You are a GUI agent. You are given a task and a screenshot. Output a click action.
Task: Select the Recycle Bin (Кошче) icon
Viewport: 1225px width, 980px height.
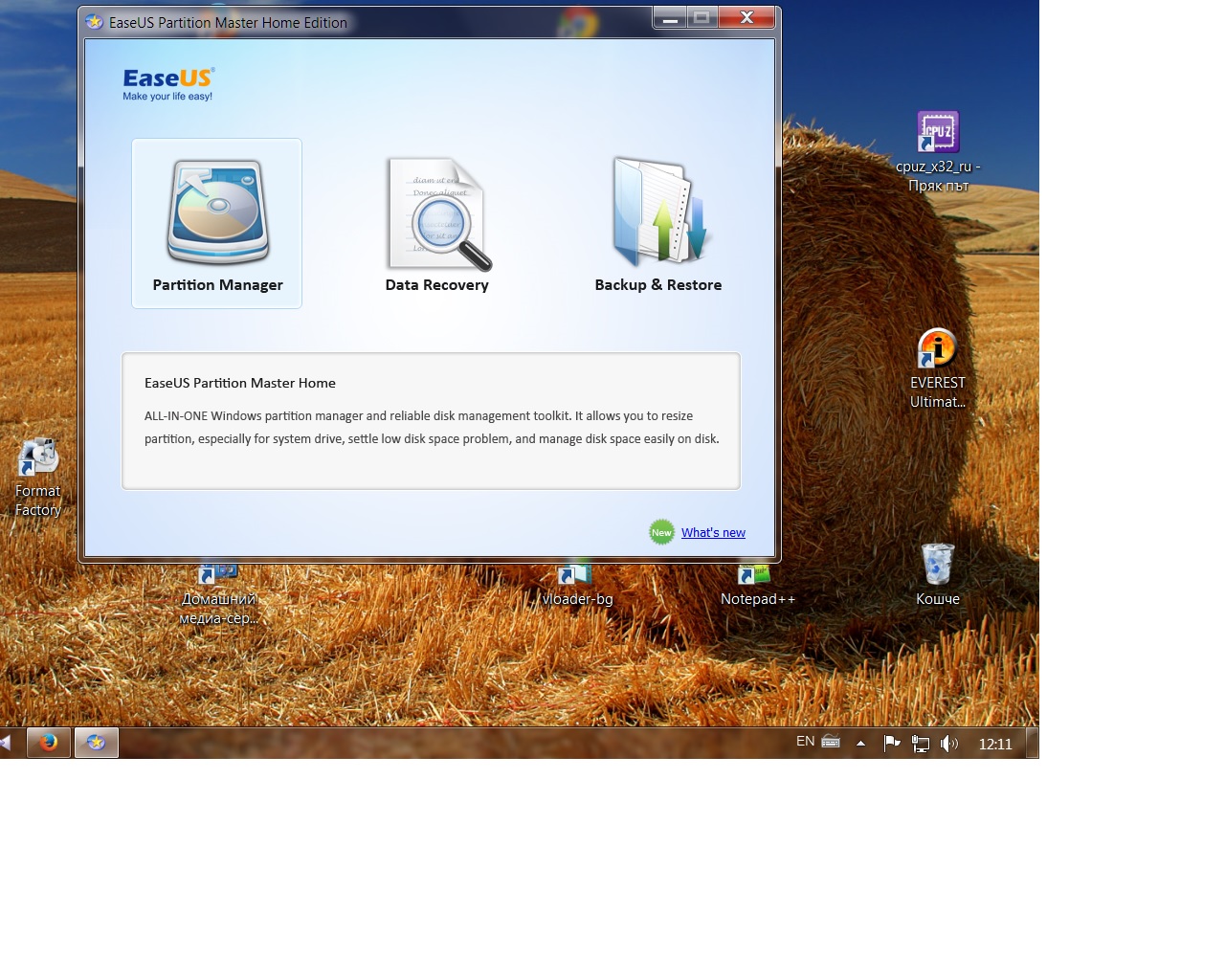point(938,574)
